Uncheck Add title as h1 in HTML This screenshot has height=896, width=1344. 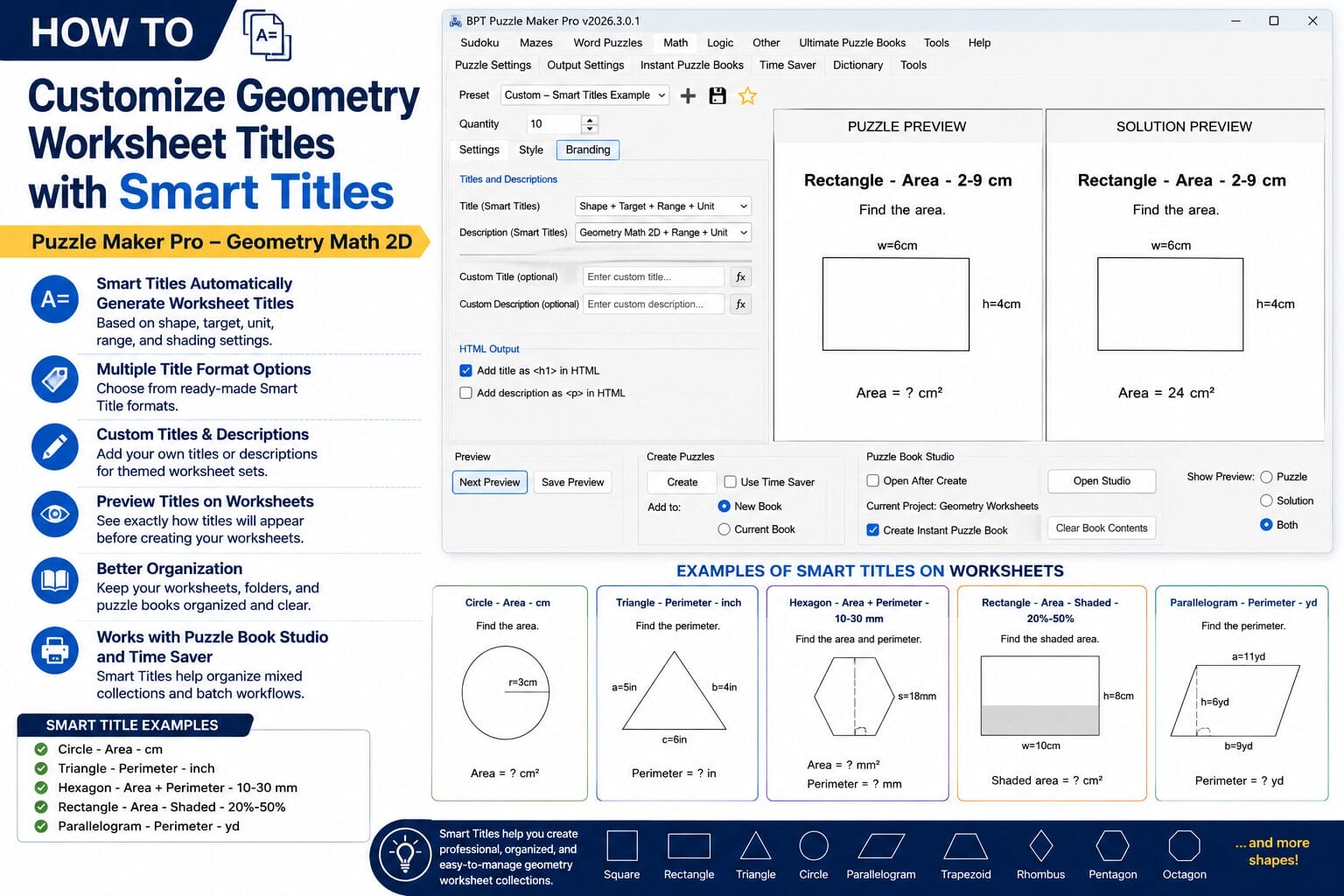click(465, 370)
